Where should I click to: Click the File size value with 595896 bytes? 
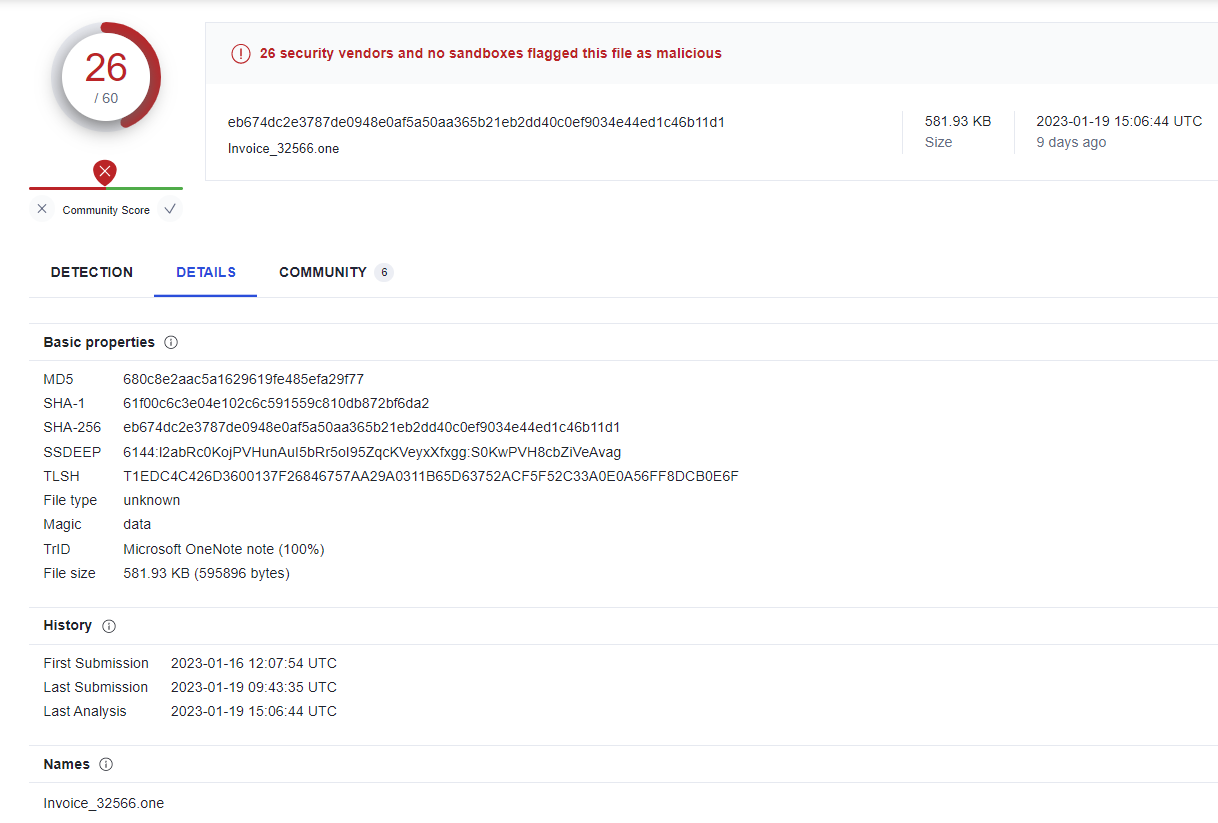pos(206,573)
